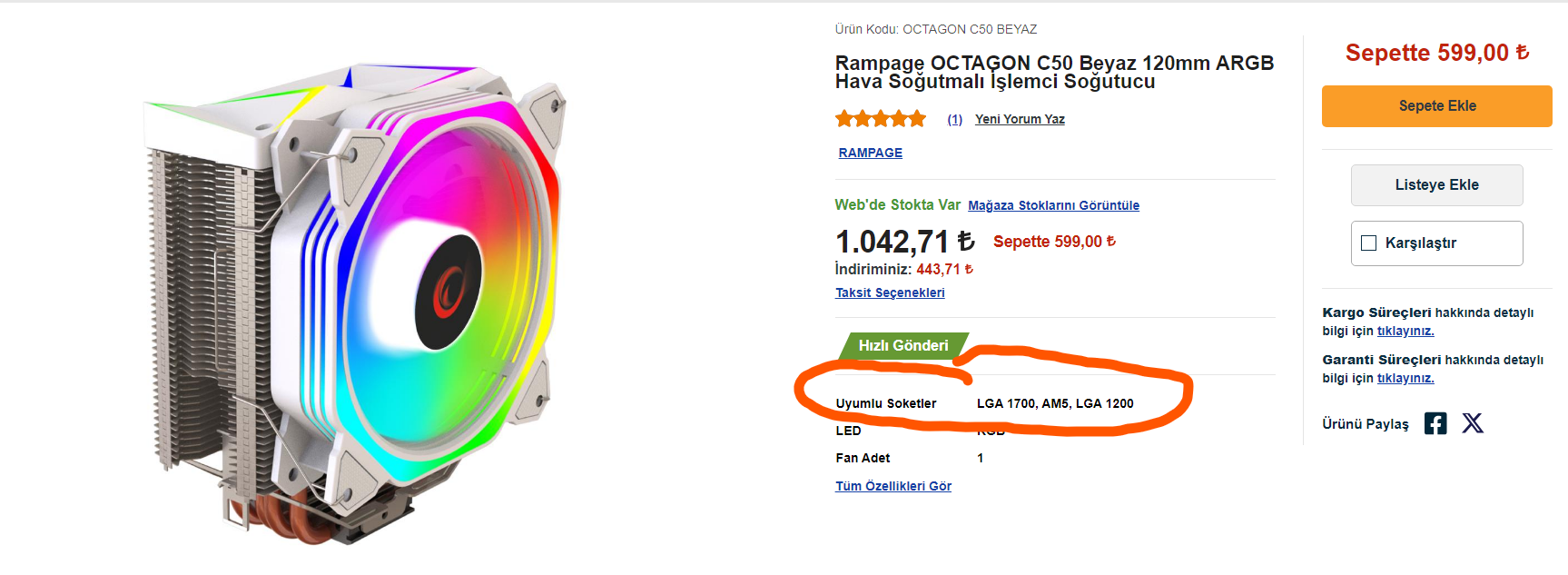The image size is (1568, 575).
Task: Click tıklayınız link under Garanti Süreçleri
Action: click(x=1405, y=379)
